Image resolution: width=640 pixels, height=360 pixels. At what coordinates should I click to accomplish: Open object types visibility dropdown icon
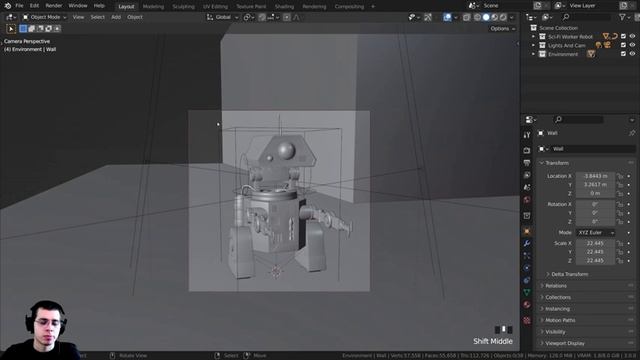pos(413,17)
